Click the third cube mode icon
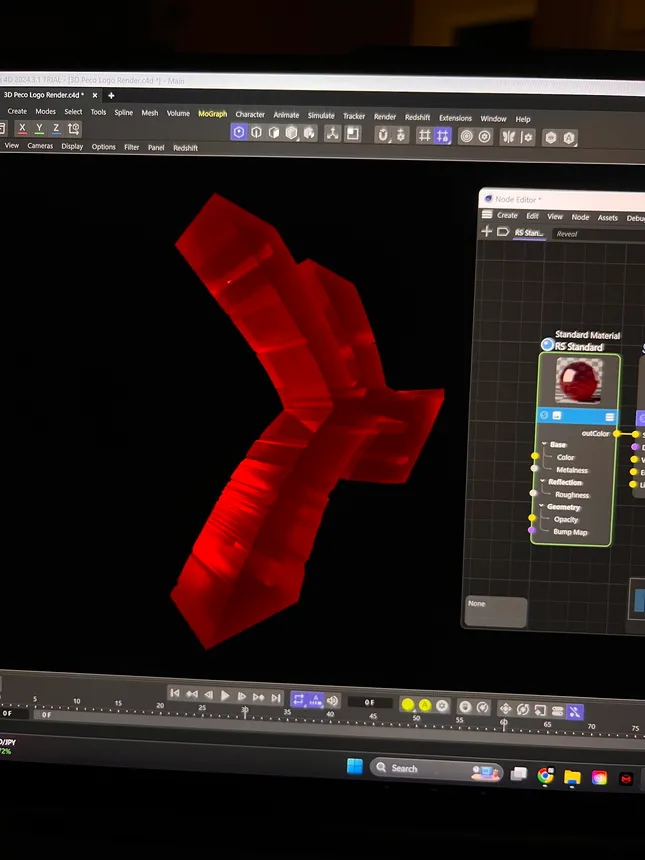This screenshot has width=645, height=860. [274, 133]
